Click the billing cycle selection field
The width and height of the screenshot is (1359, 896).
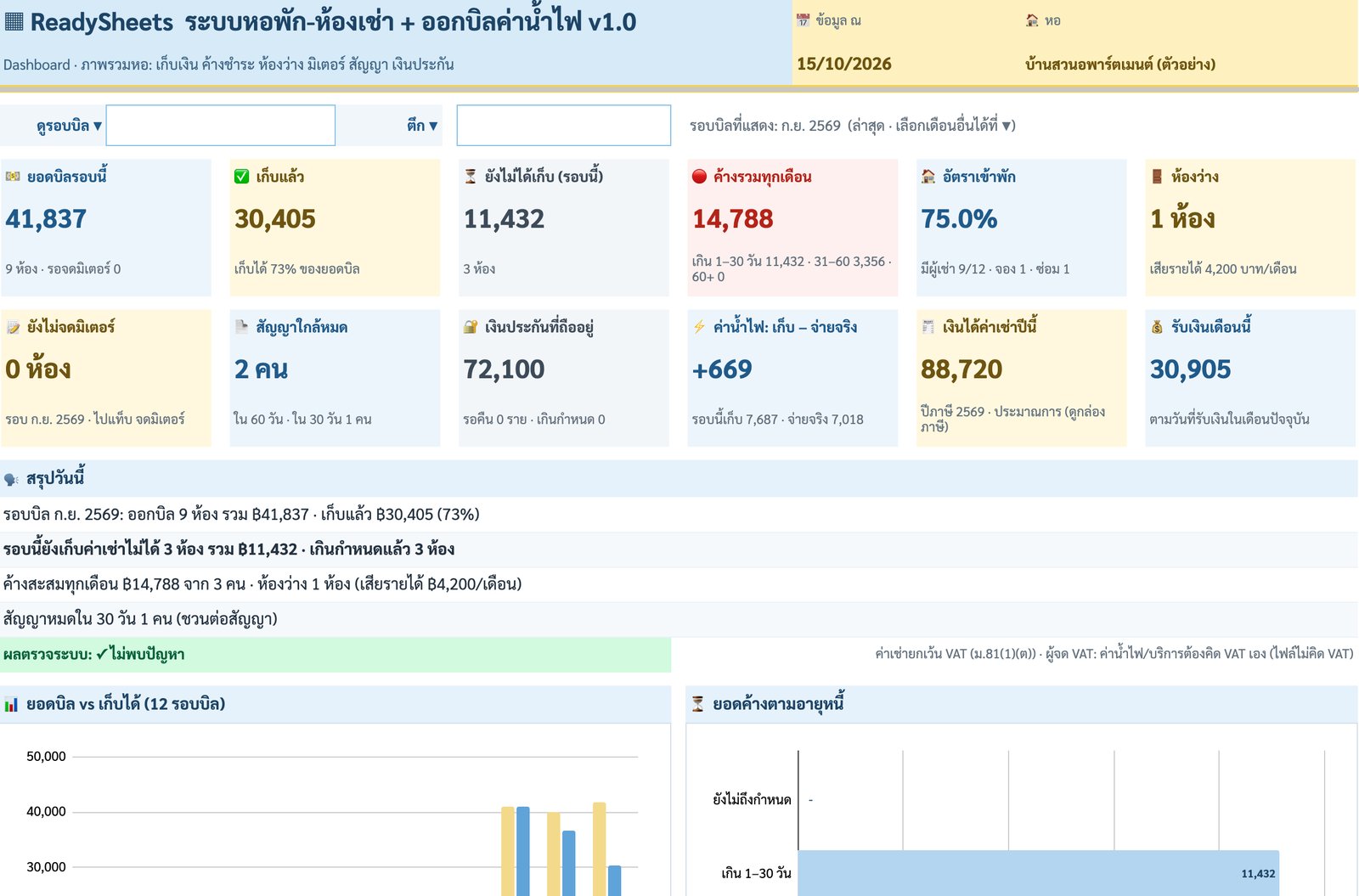pos(221,126)
